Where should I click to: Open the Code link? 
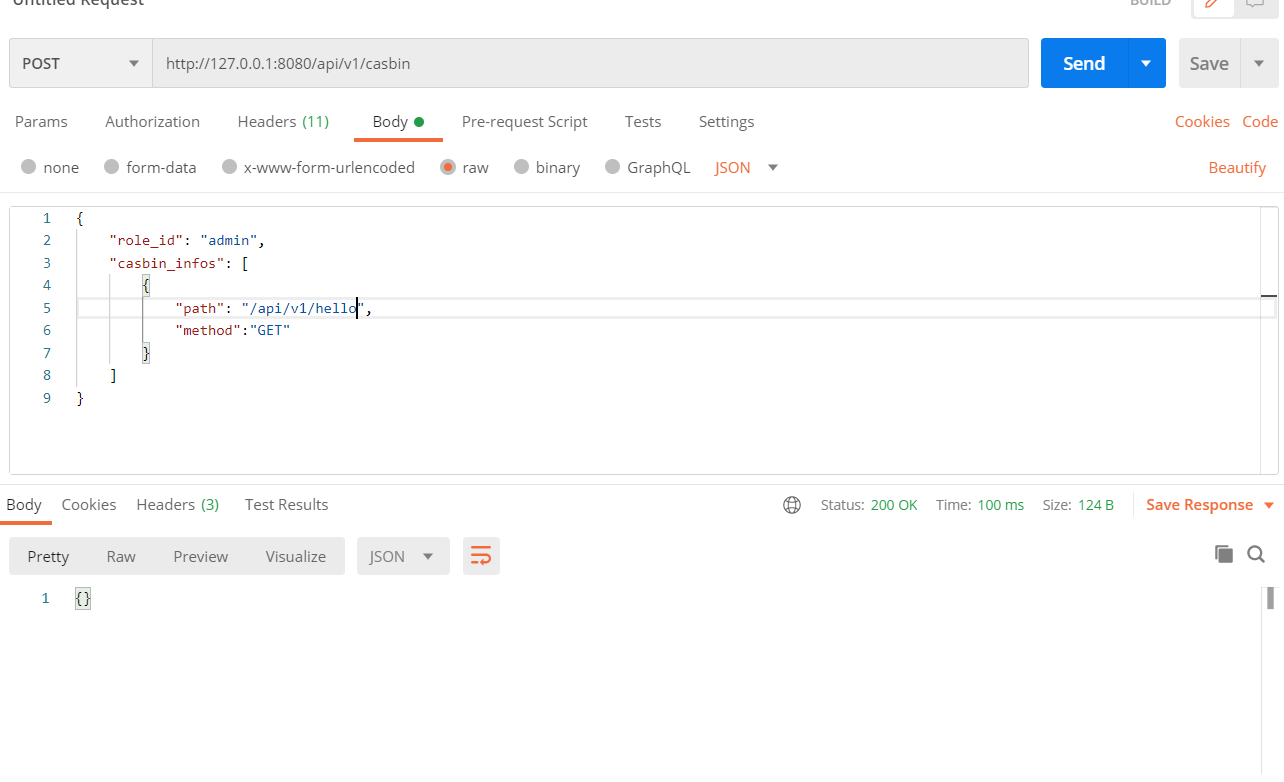click(x=1260, y=121)
